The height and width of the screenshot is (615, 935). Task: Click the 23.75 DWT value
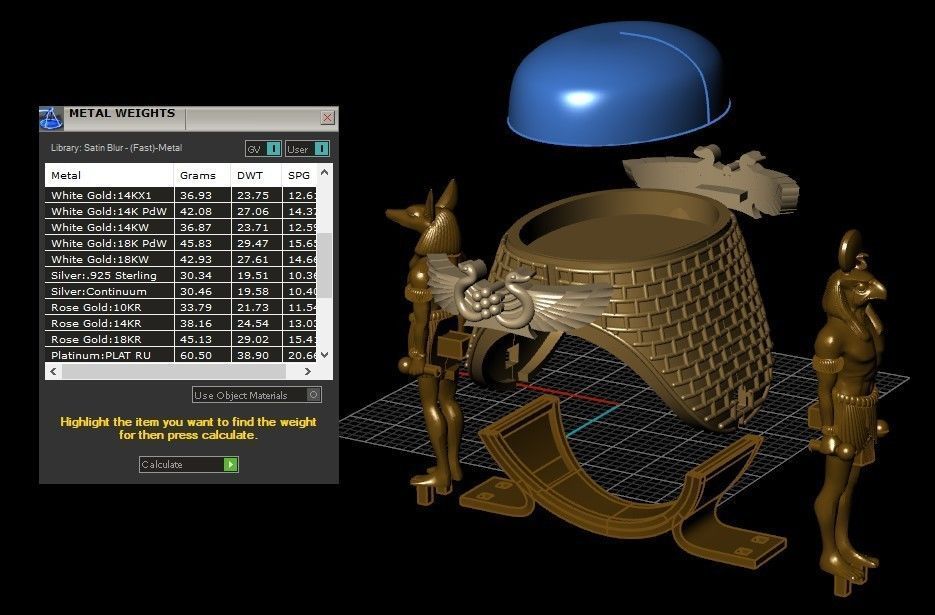[253, 195]
